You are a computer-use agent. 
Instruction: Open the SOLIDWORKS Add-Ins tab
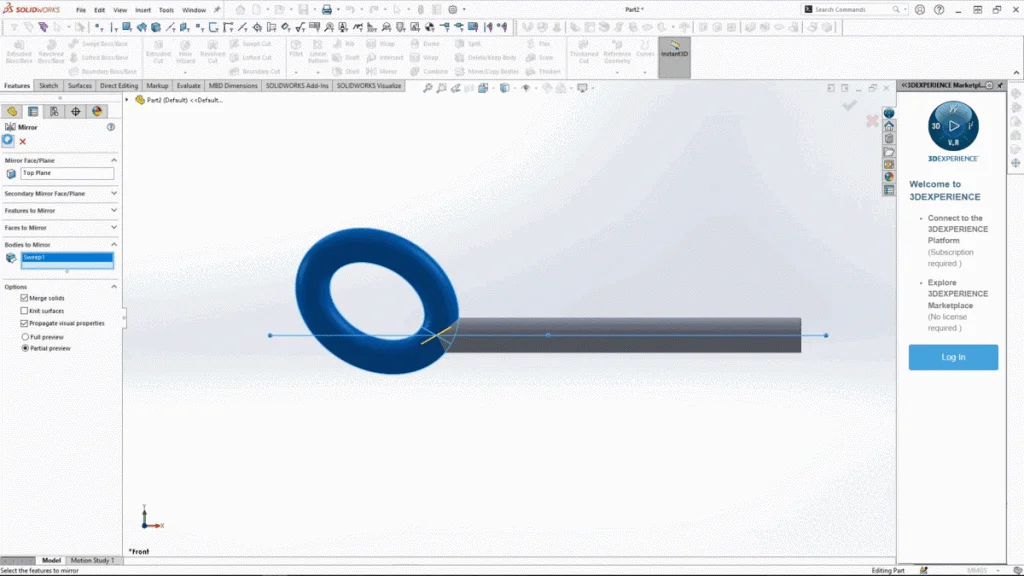click(x=297, y=86)
